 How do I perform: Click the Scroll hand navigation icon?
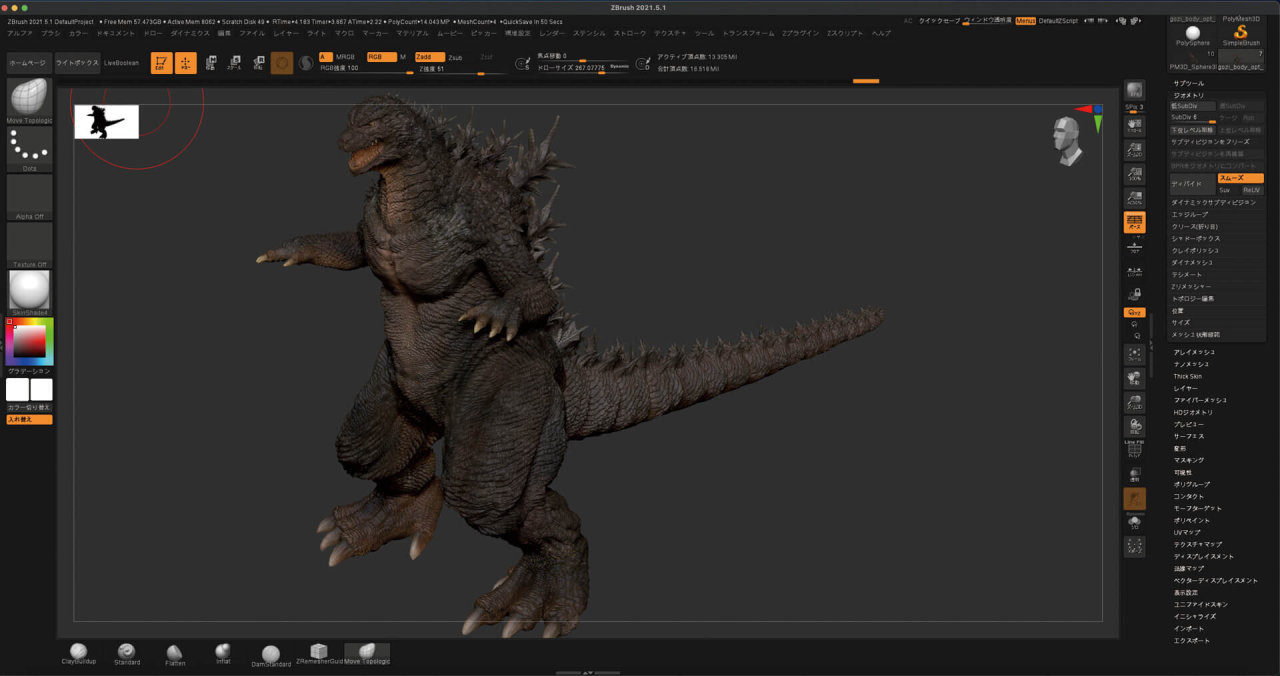tap(1134, 125)
